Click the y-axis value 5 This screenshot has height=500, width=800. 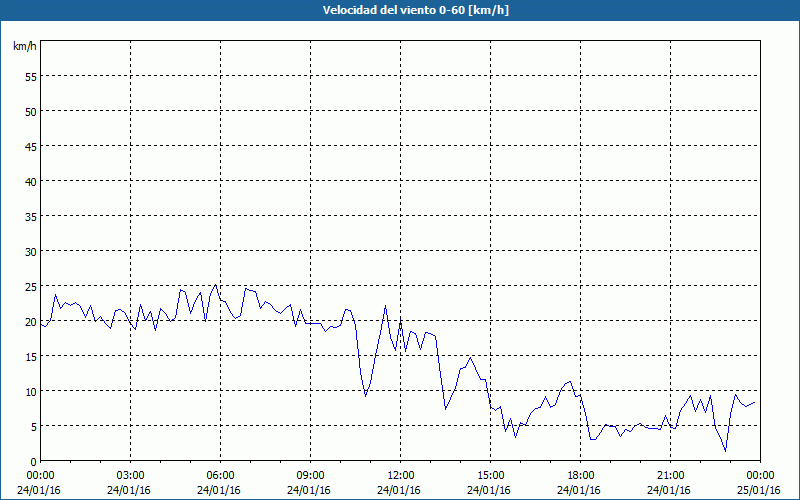click(34, 427)
